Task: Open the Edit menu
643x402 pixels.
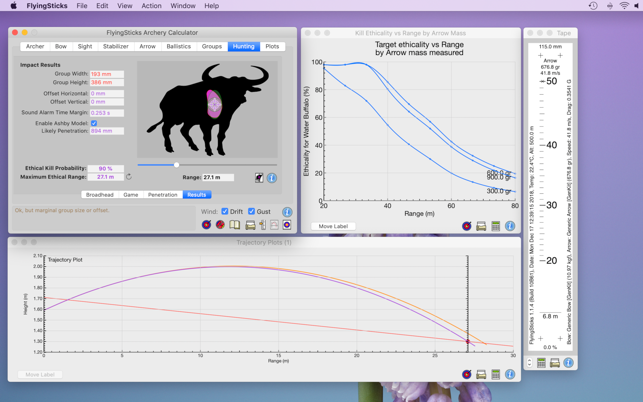Action: pos(102,6)
